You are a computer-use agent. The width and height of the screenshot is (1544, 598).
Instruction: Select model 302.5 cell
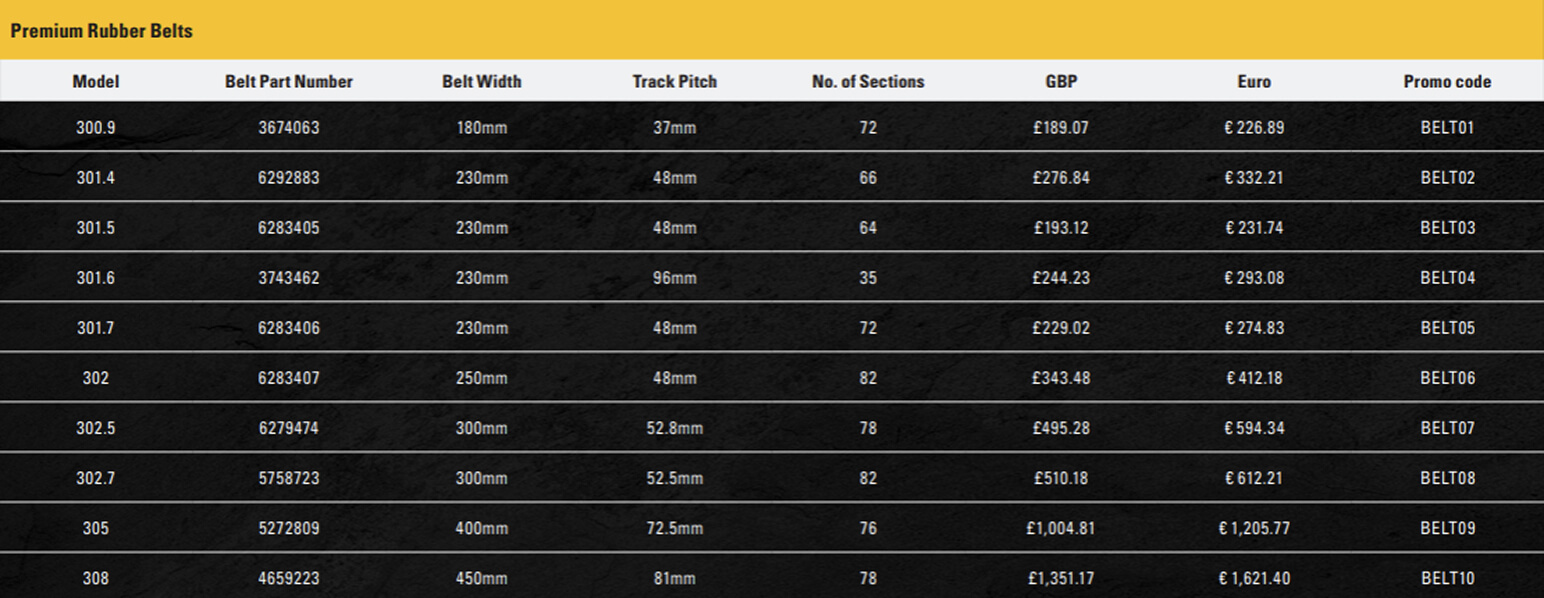click(x=96, y=428)
